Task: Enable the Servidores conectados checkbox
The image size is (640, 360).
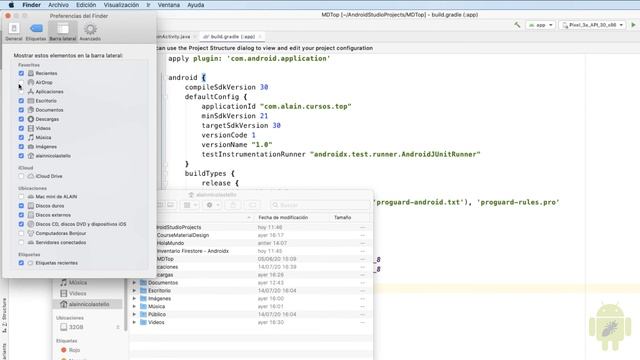Action: pyautogui.click(x=21, y=242)
